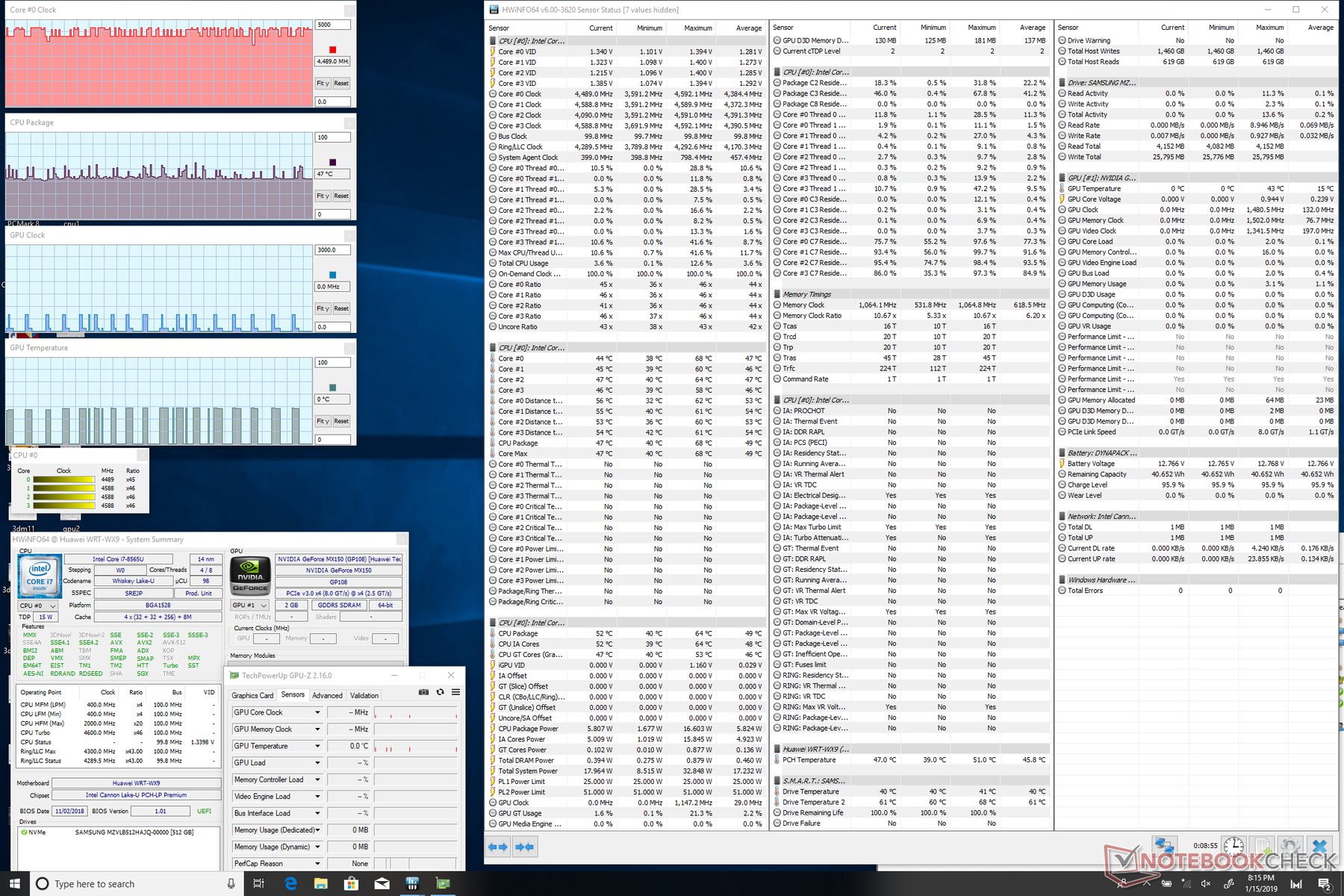Click the muted volume icon in system tray
This screenshot has height=896, width=1344.
(x=1205, y=884)
